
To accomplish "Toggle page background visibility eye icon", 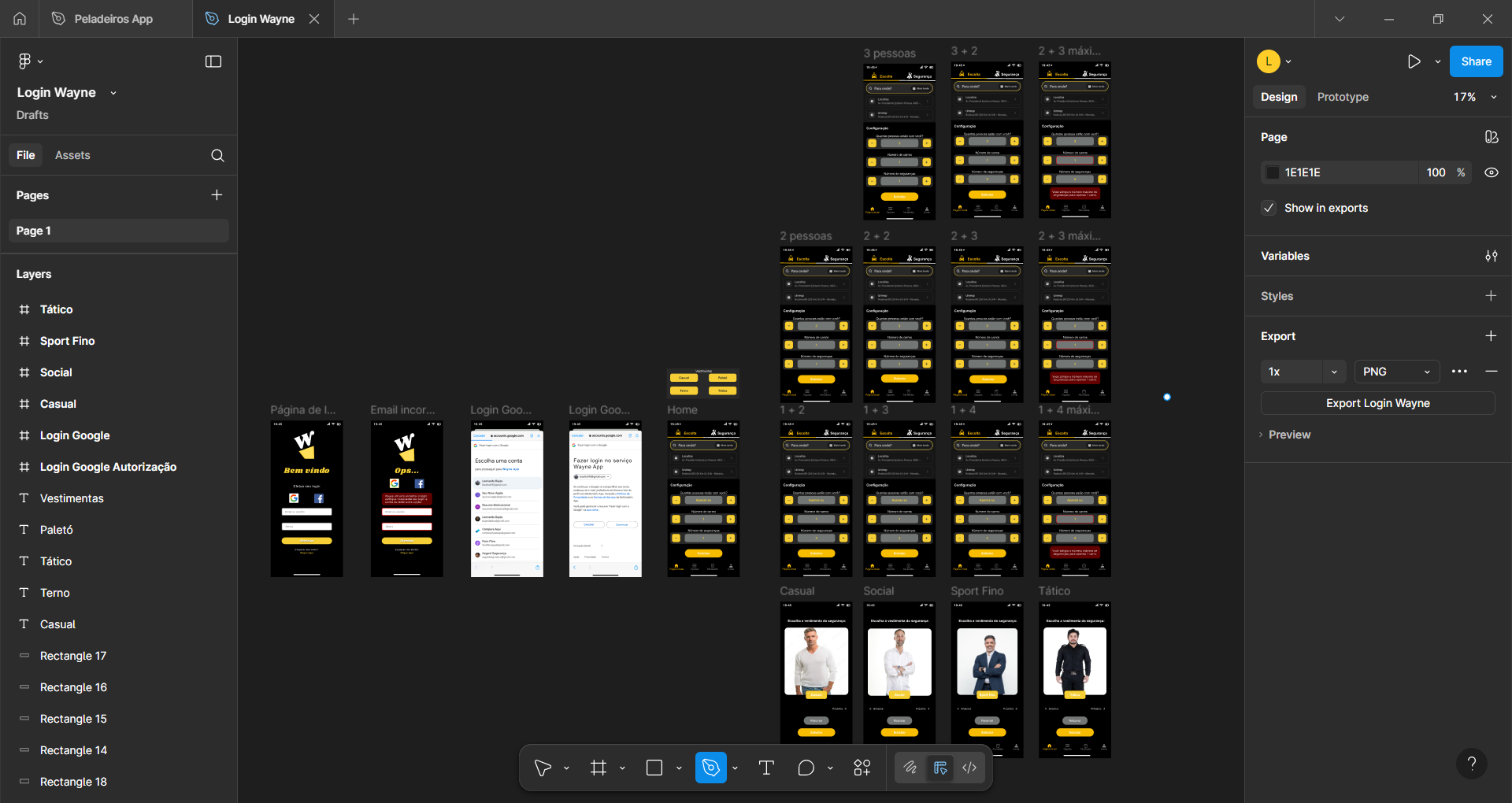I will click(1492, 172).
